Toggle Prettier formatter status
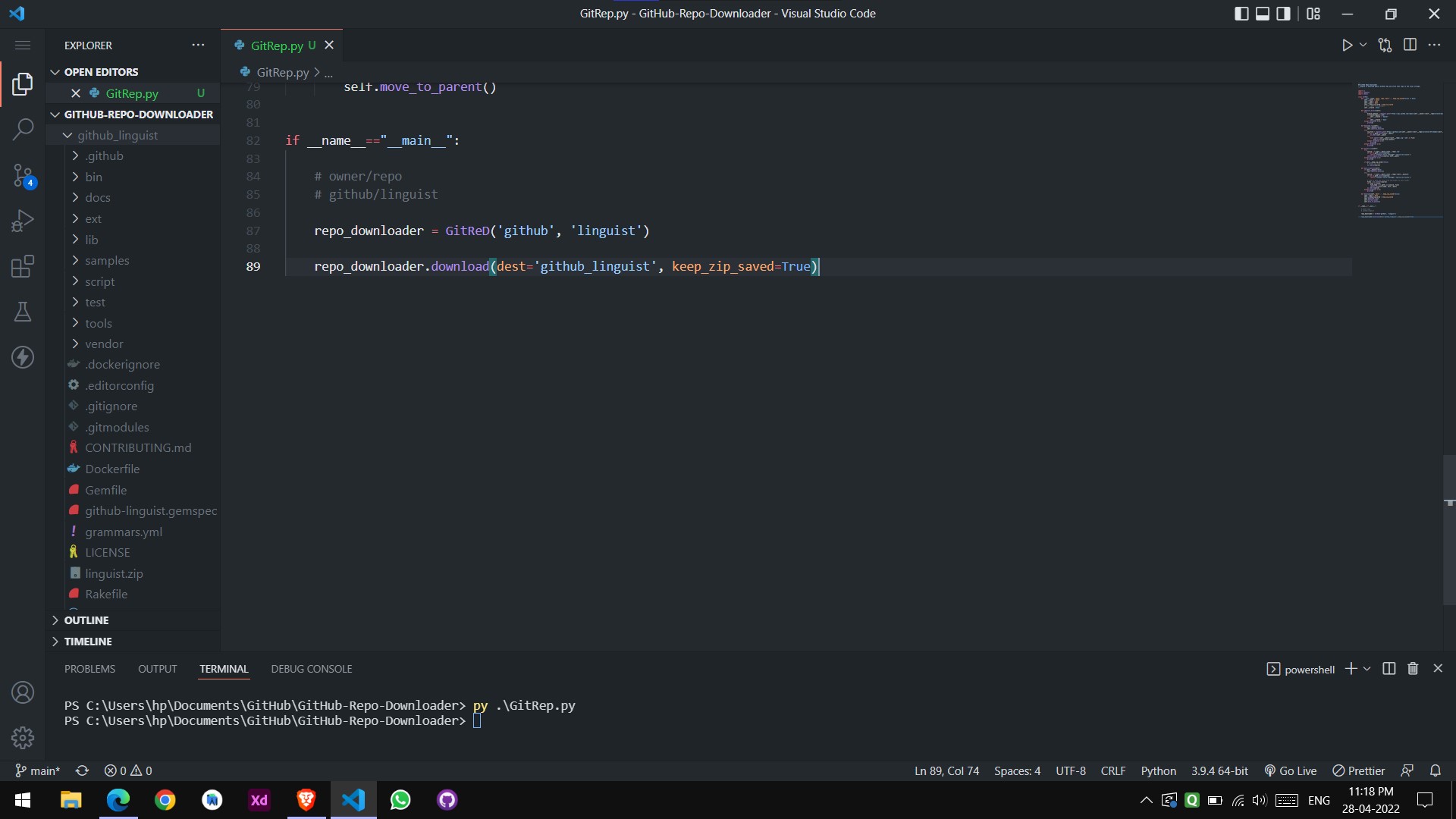This screenshot has height=819, width=1456. click(1358, 770)
